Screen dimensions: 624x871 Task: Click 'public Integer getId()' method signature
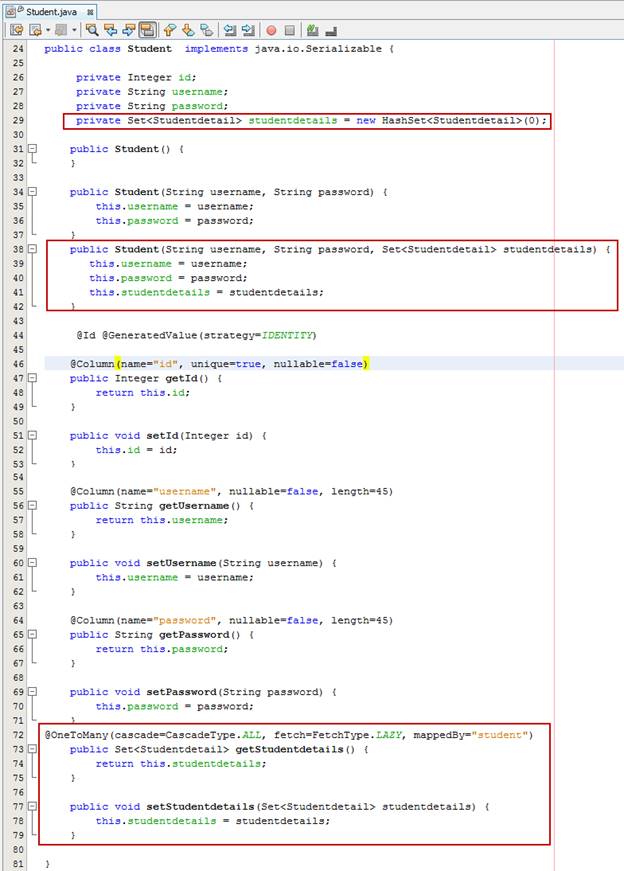(139, 378)
